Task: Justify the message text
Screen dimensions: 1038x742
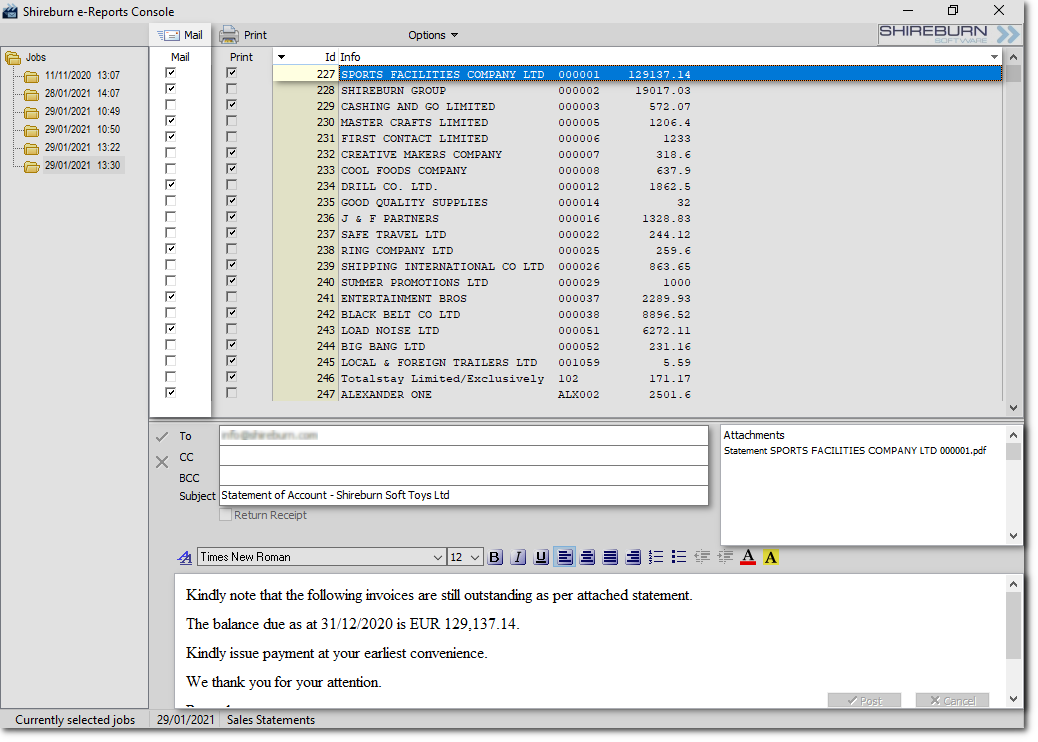Action: pyautogui.click(x=610, y=557)
